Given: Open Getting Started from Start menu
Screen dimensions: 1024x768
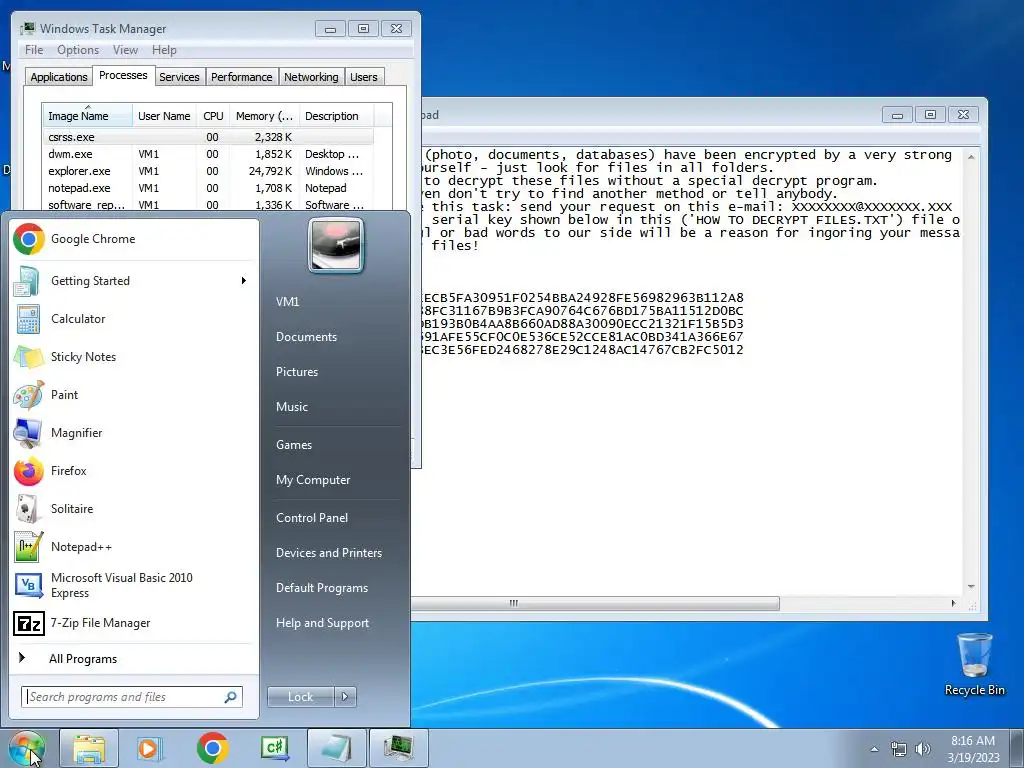Looking at the screenshot, I should (134, 281).
